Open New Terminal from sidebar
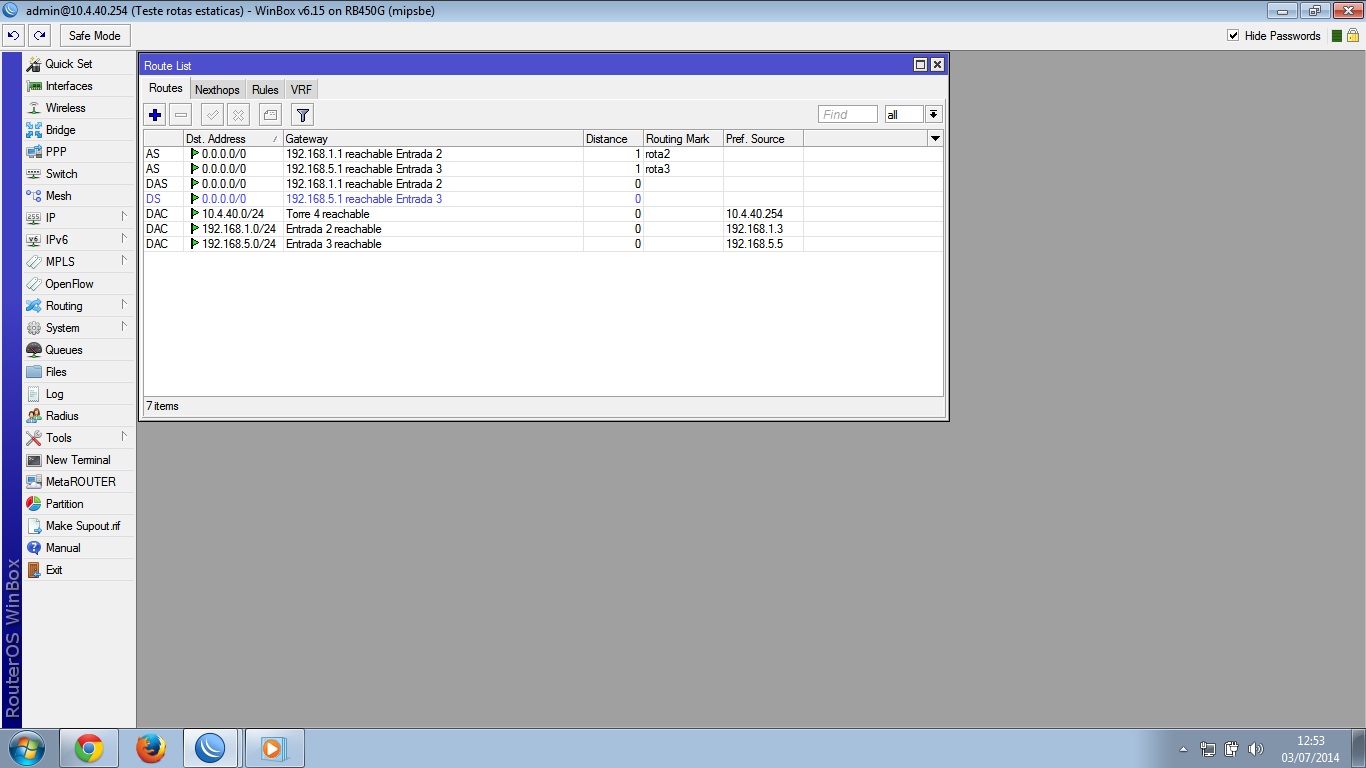The width and height of the screenshot is (1366, 768). tap(79, 460)
